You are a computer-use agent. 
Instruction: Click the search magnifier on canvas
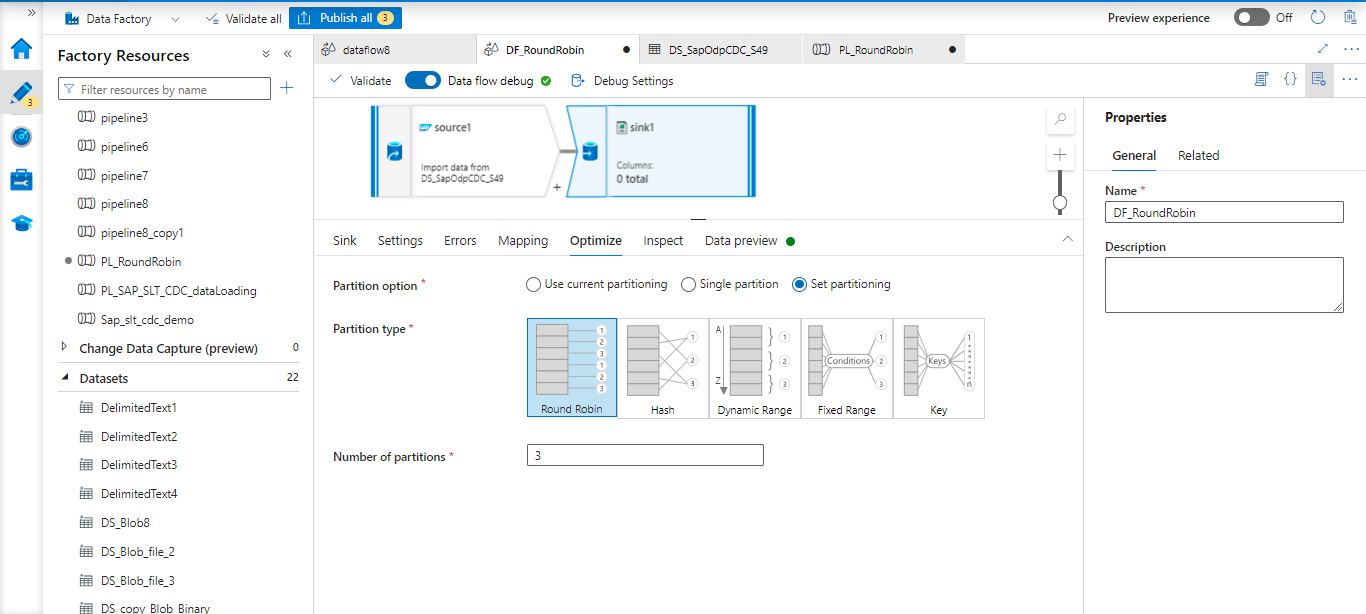[1060, 119]
